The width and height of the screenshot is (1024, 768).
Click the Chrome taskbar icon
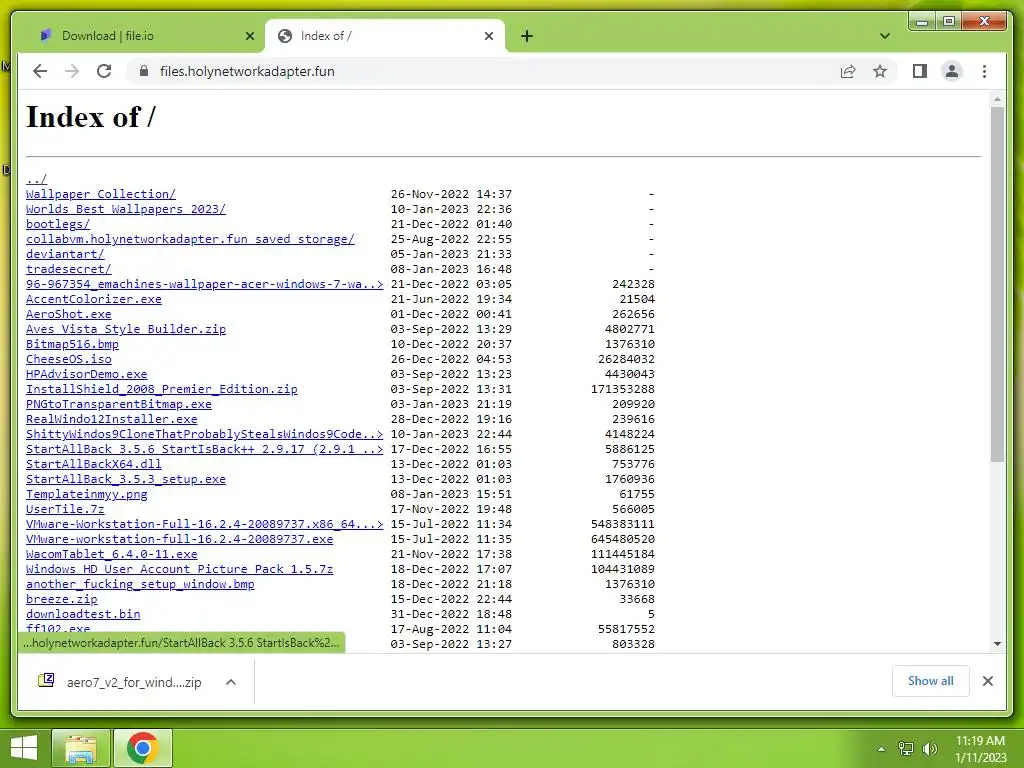click(x=143, y=748)
